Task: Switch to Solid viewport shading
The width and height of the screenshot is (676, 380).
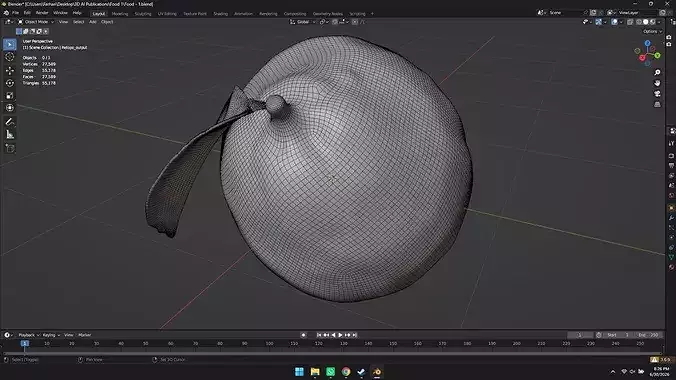Action: [x=645, y=22]
